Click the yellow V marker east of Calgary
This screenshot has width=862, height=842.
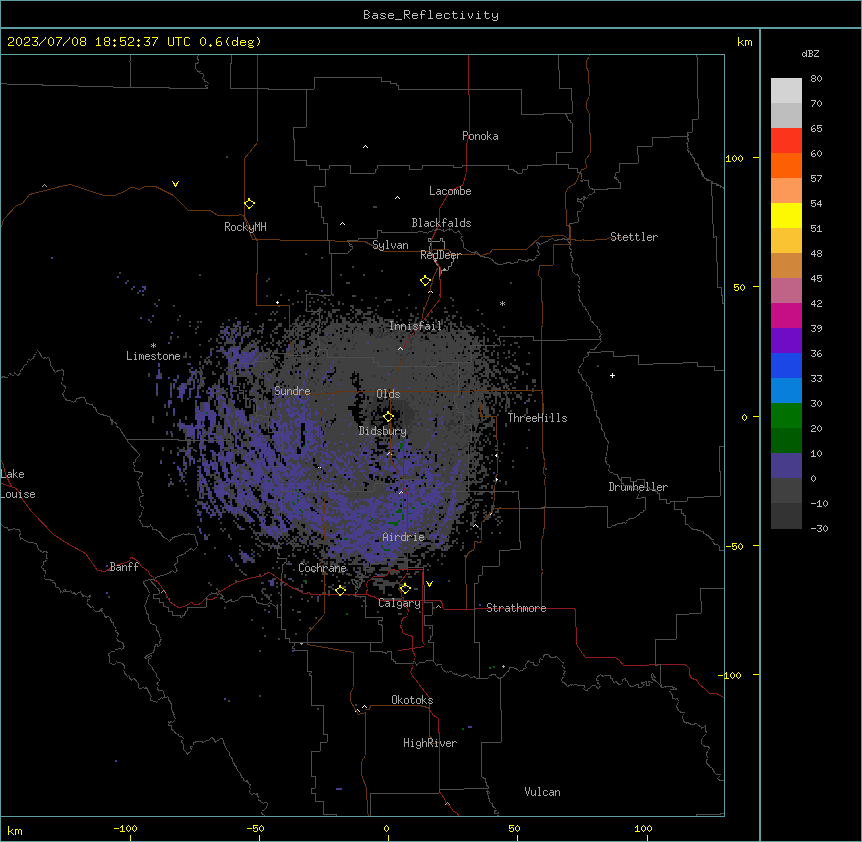point(429,584)
